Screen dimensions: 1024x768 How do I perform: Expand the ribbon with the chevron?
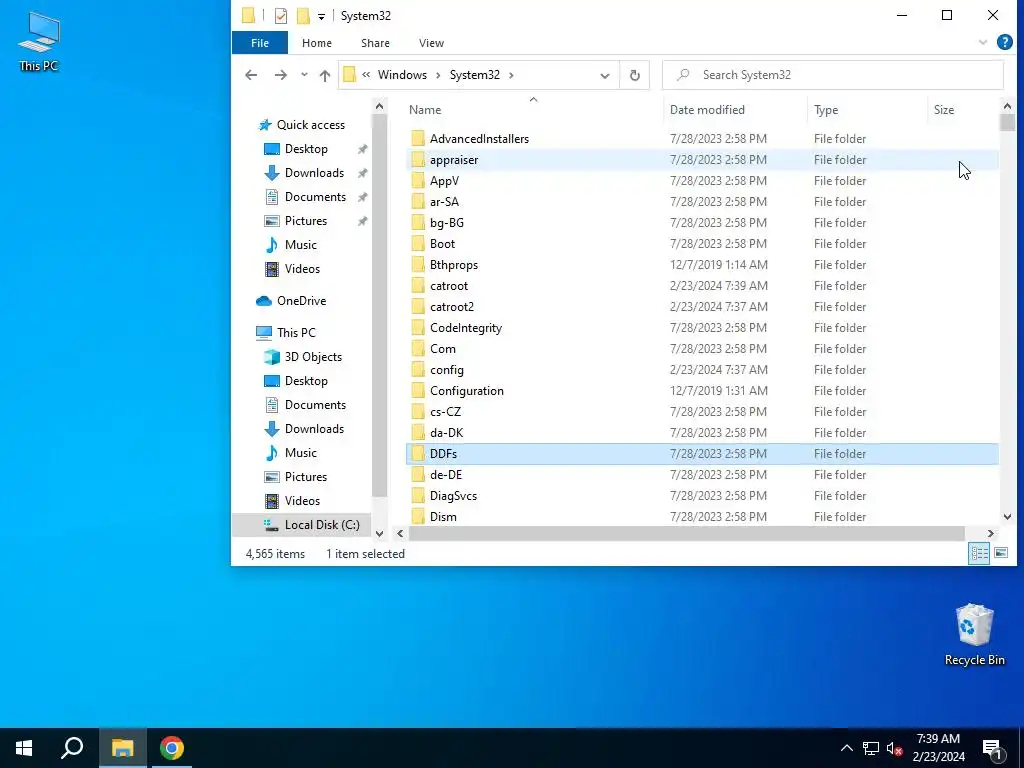(983, 42)
